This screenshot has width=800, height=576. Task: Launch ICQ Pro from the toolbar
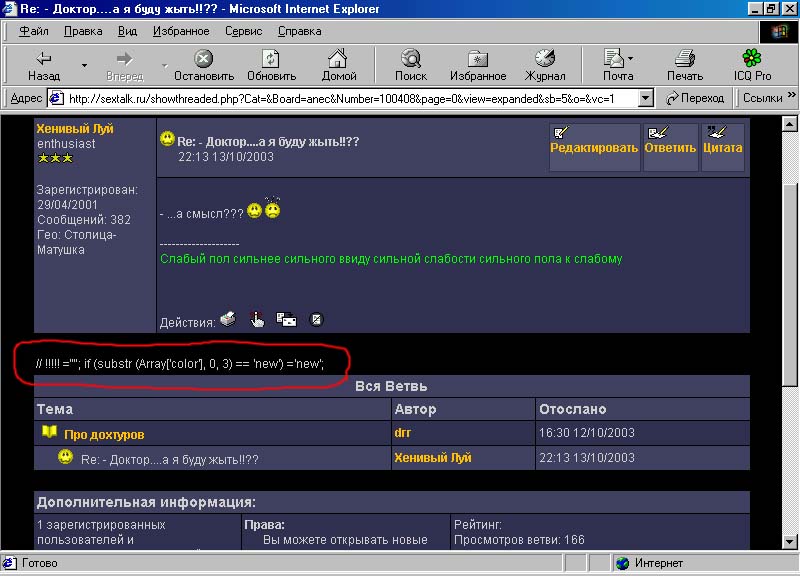point(750,65)
